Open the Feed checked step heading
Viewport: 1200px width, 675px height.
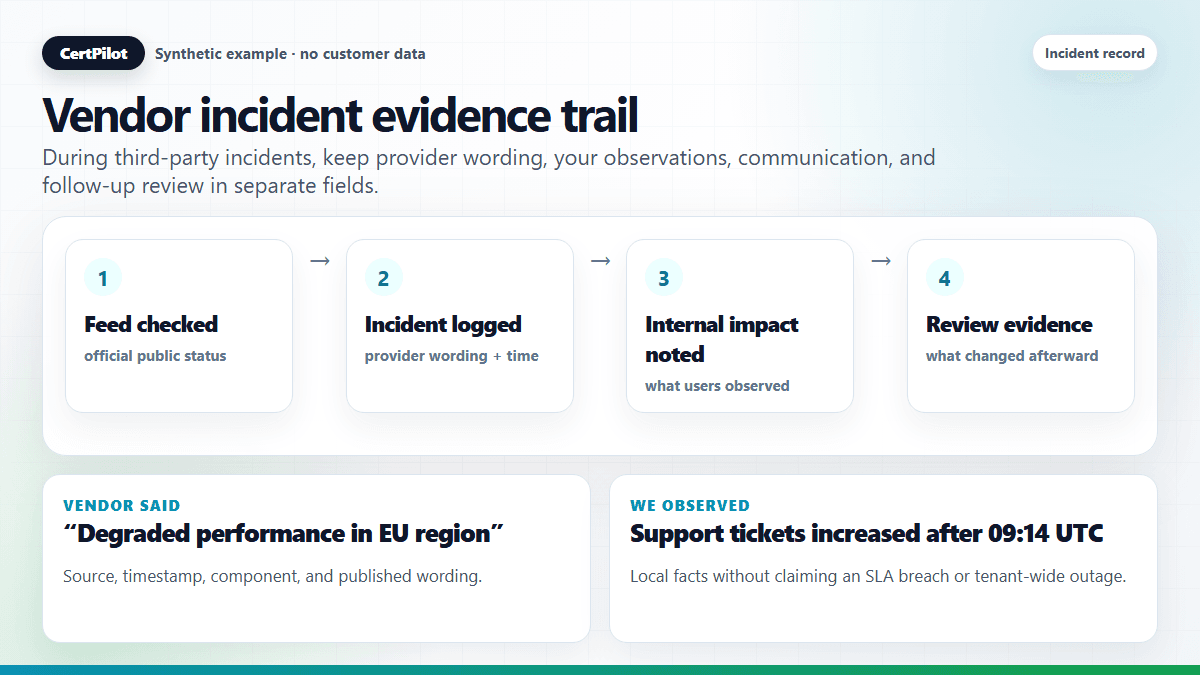151,324
